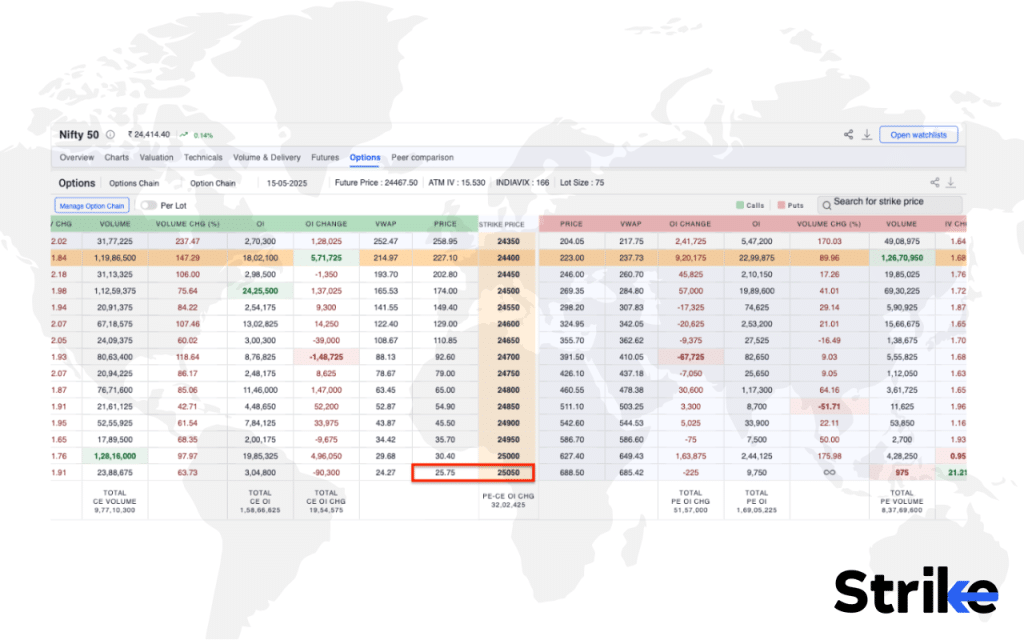Sort by the Puts VOLUME column header

pyautogui.click(x=901, y=224)
